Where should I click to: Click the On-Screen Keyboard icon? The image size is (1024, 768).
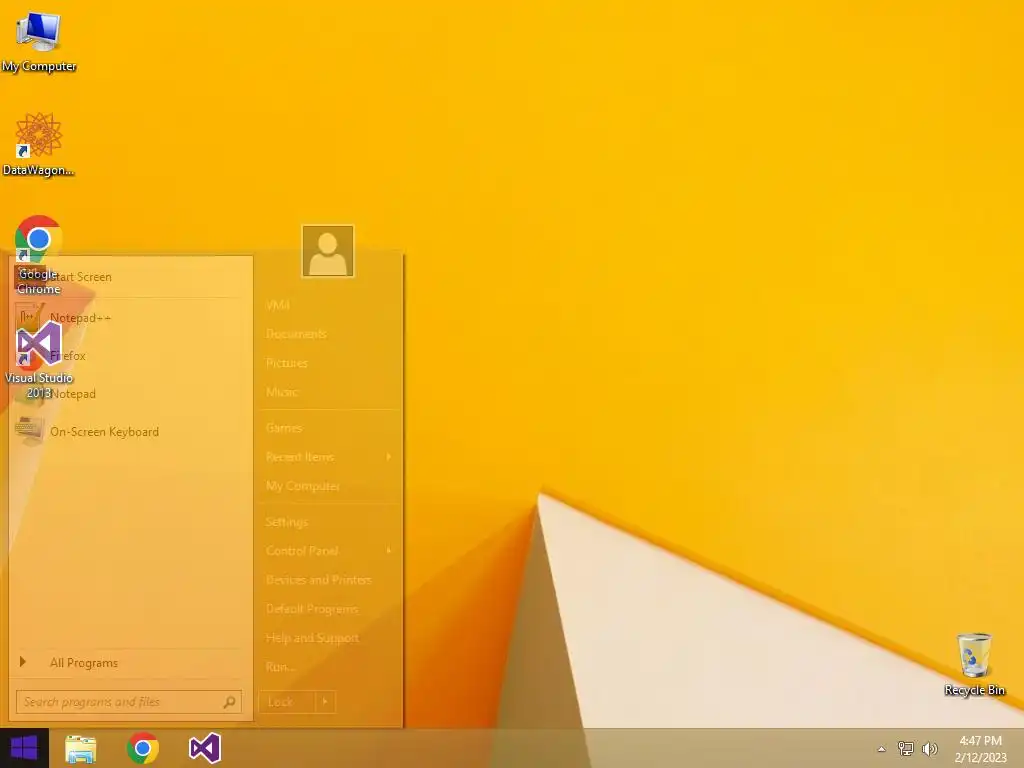pyautogui.click(x=29, y=431)
